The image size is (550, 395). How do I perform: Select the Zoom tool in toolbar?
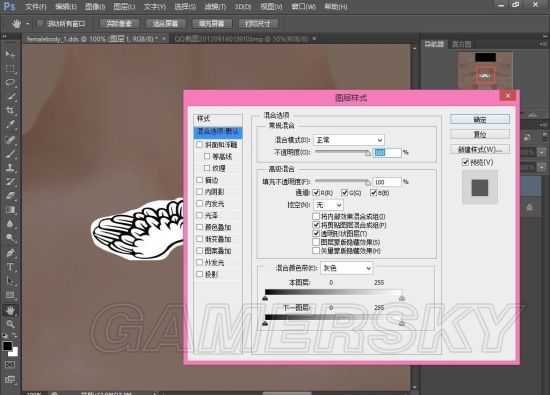click(x=10, y=324)
